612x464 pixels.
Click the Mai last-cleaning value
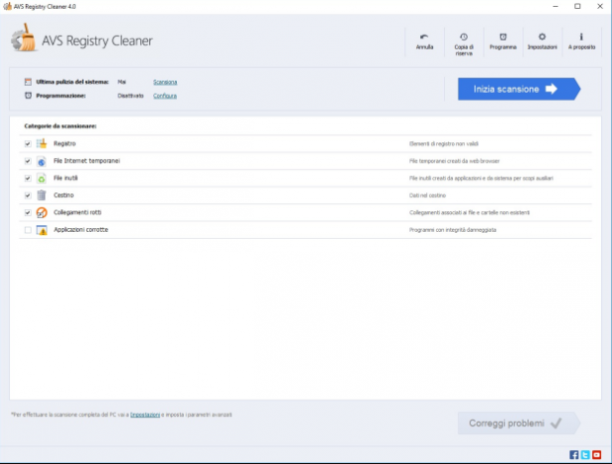[x=122, y=82]
